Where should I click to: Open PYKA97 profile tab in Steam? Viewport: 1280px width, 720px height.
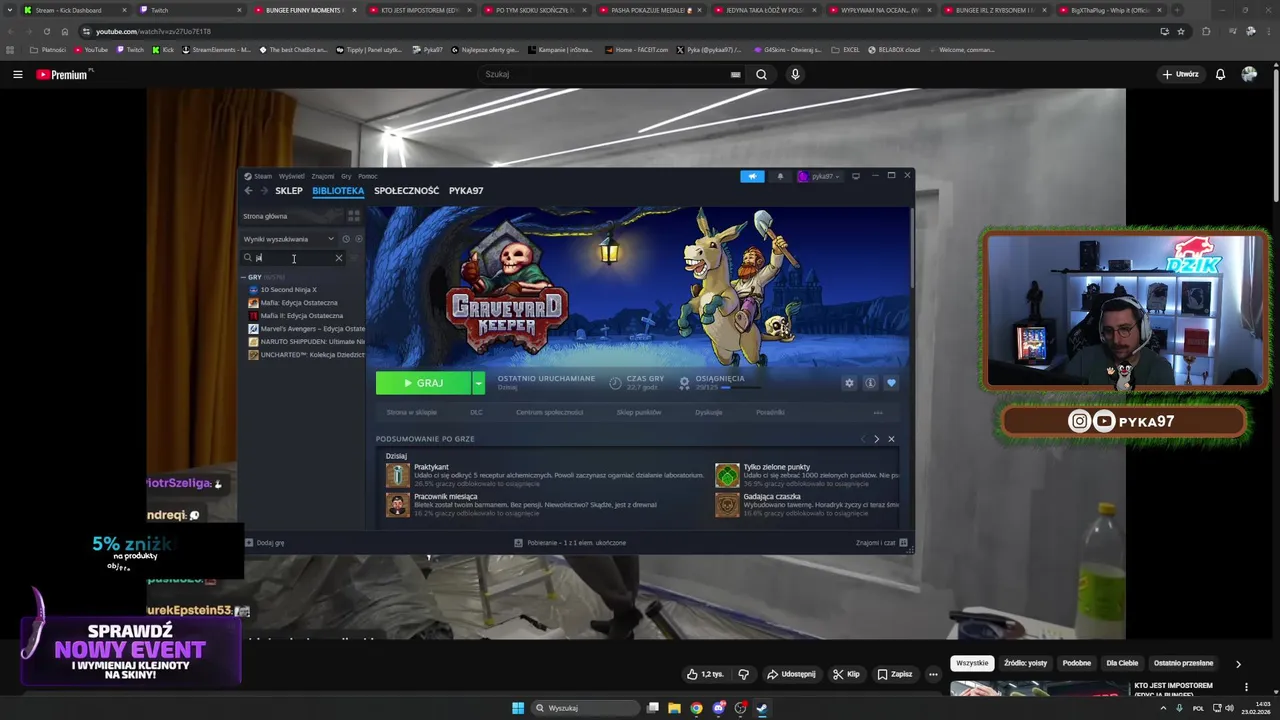[466, 190]
